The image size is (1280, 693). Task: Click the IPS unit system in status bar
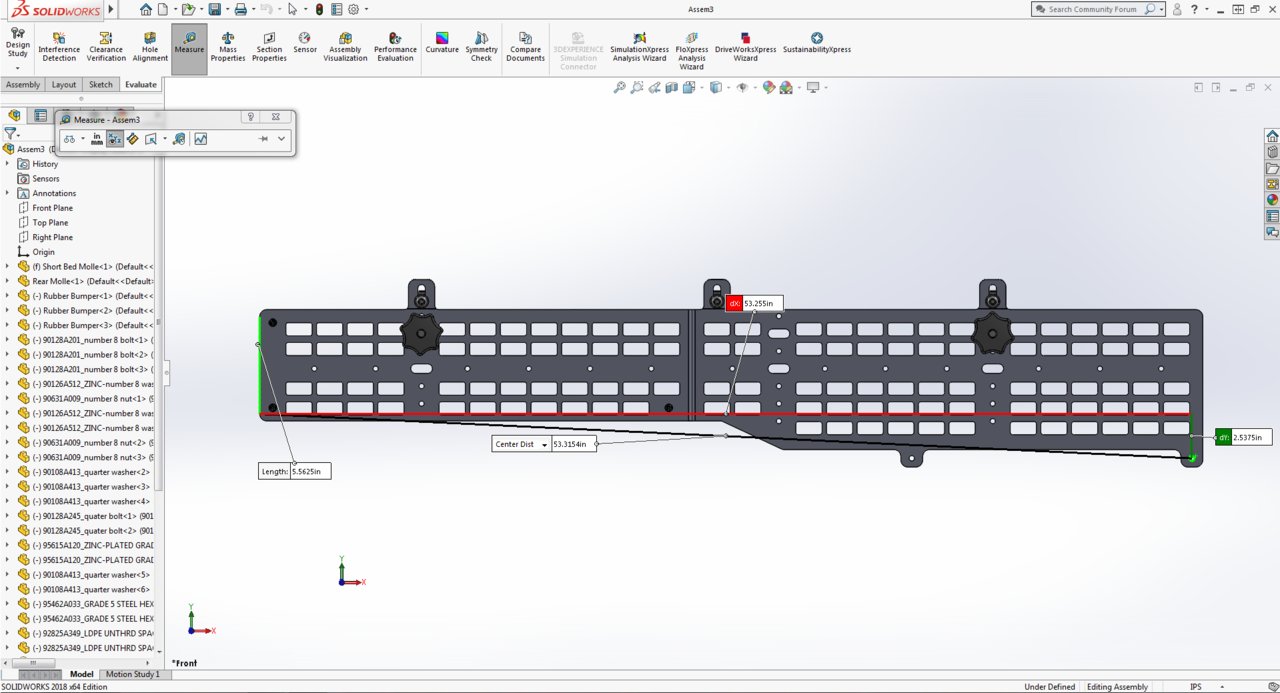coord(1196,687)
